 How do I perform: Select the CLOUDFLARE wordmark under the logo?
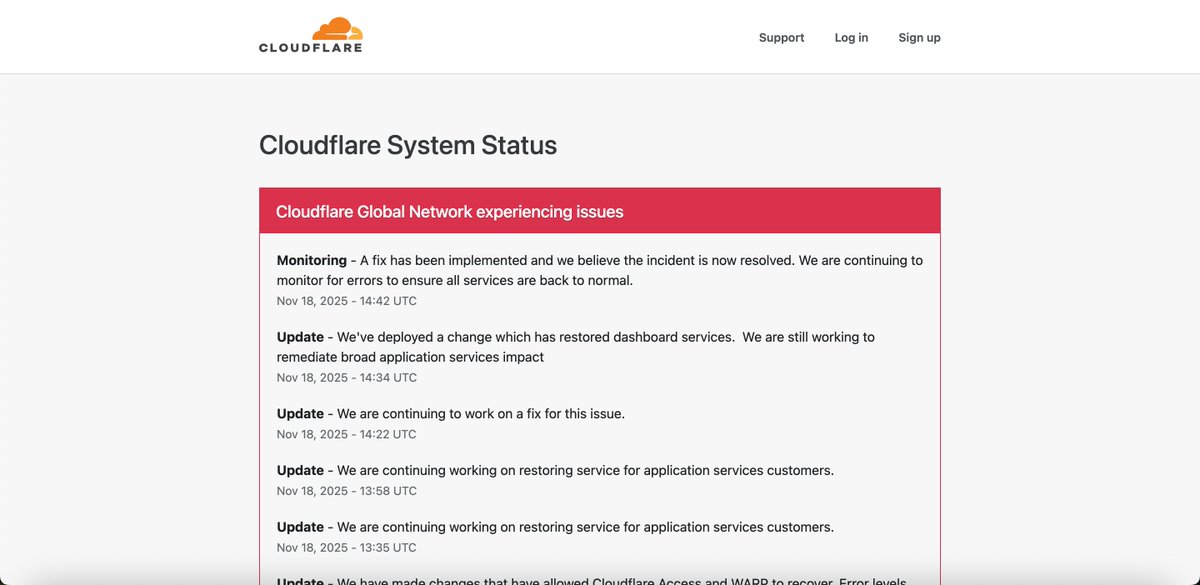click(310, 45)
